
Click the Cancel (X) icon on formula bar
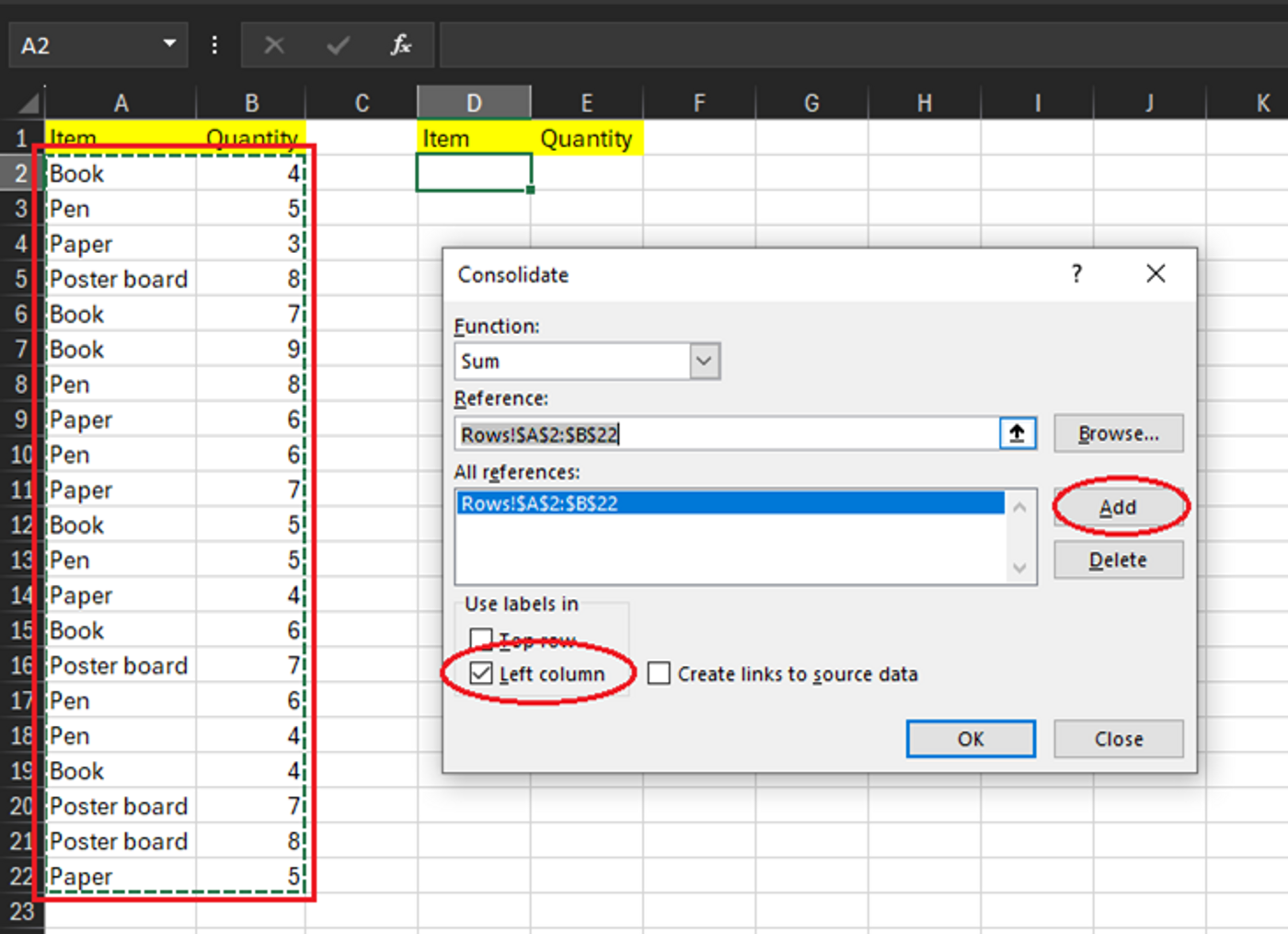pos(273,44)
